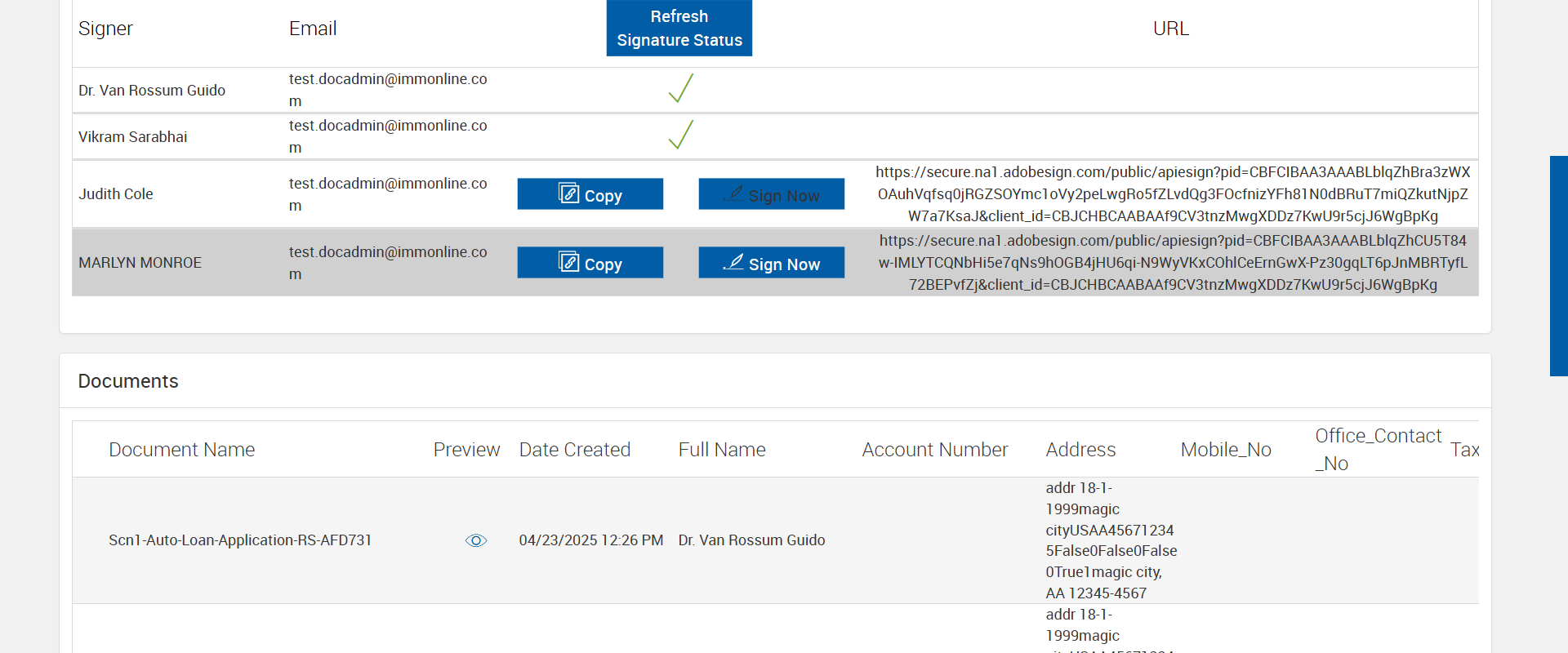Click the Date Created column header
1568x653 pixels.
(575, 450)
